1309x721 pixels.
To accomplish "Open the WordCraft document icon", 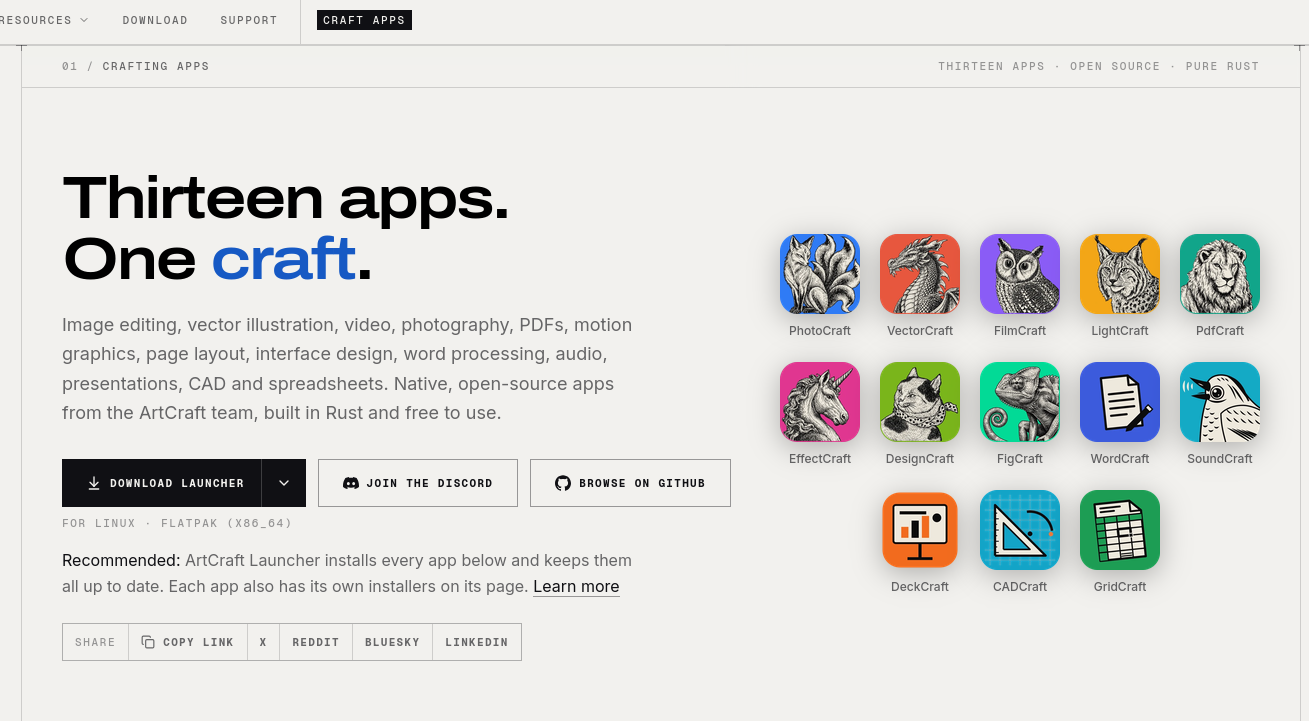I will (x=1120, y=402).
